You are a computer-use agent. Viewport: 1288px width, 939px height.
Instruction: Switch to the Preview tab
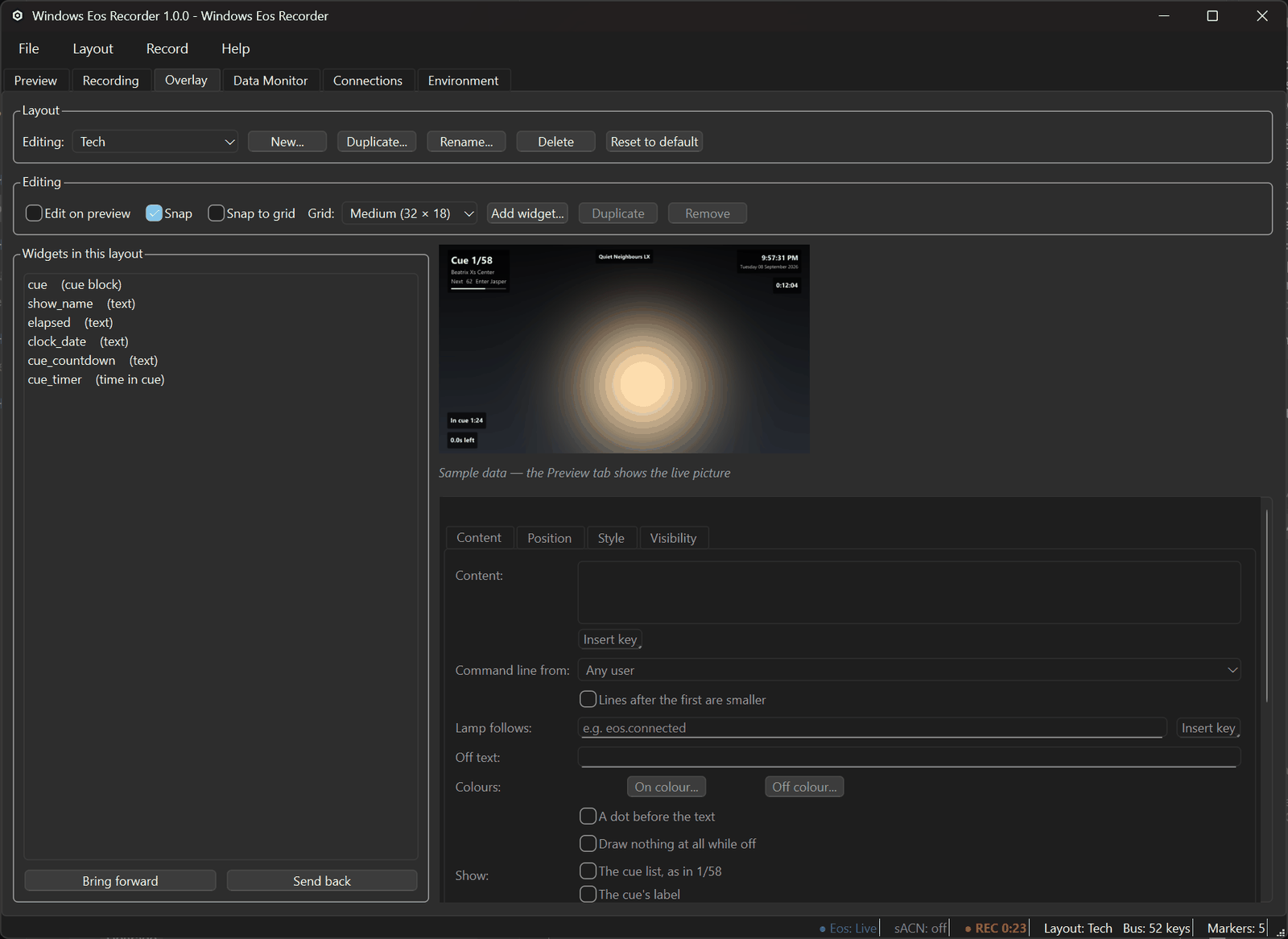[35, 81]
